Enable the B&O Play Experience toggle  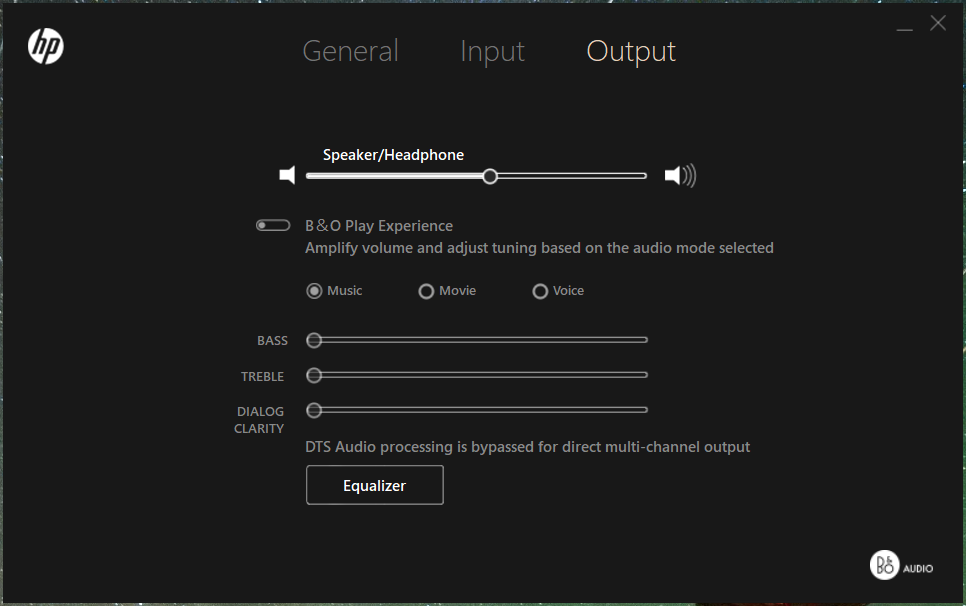coord(273,226)
